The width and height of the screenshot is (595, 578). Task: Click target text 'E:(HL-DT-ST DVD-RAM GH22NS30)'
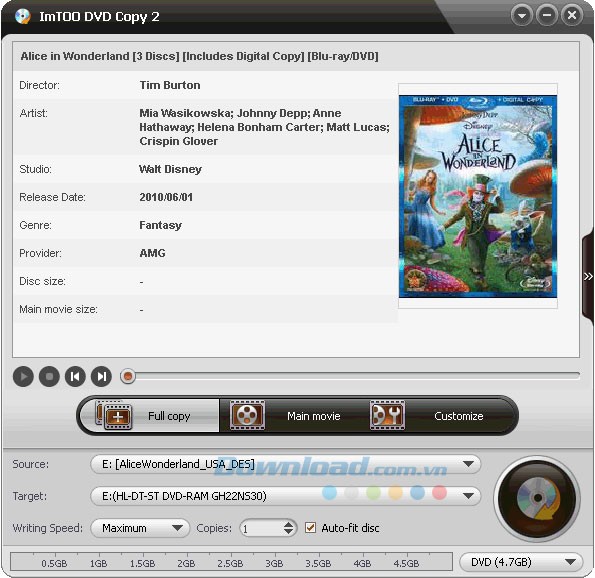[184, 496]
